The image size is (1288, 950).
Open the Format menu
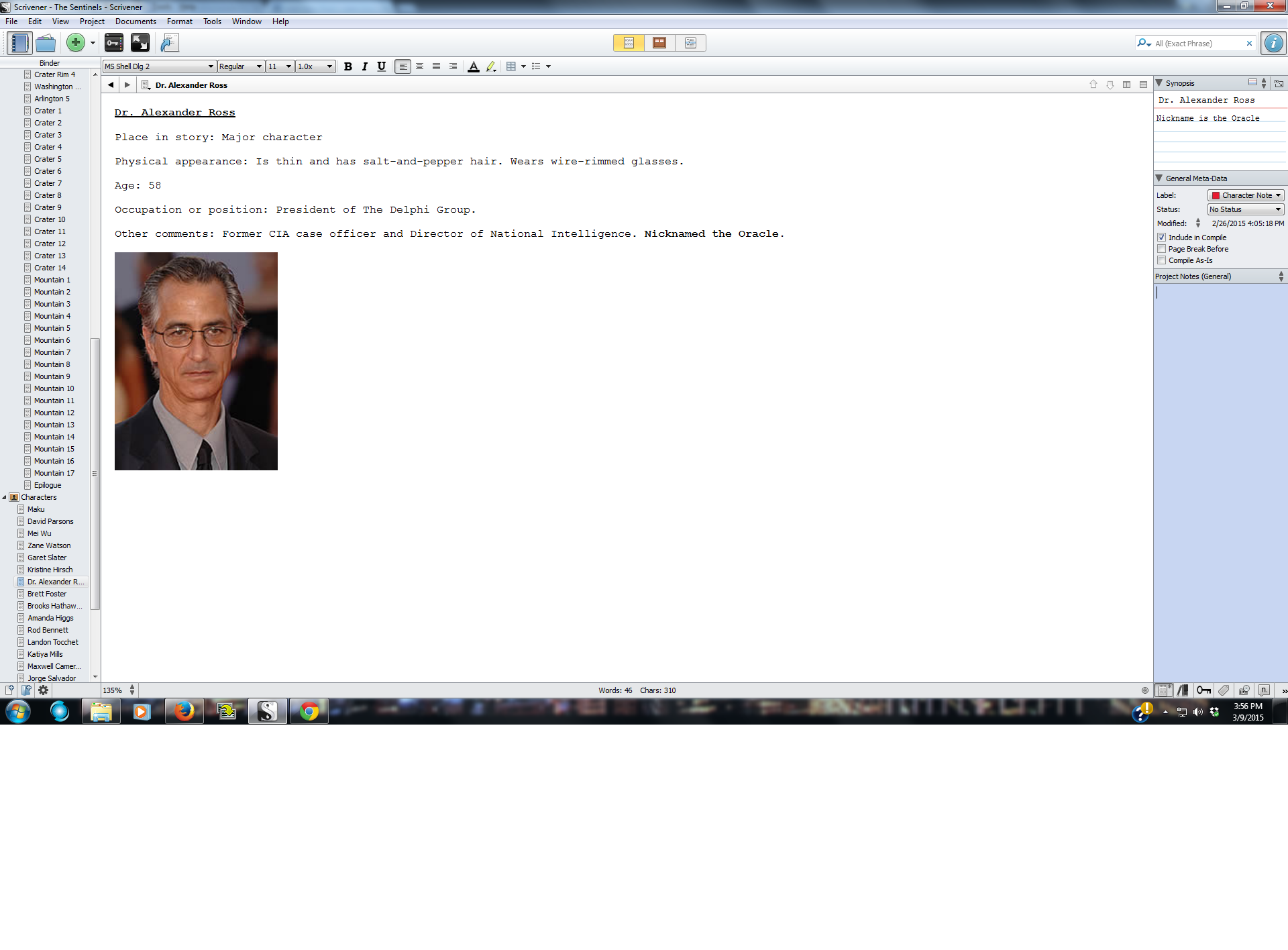point(180,21)
